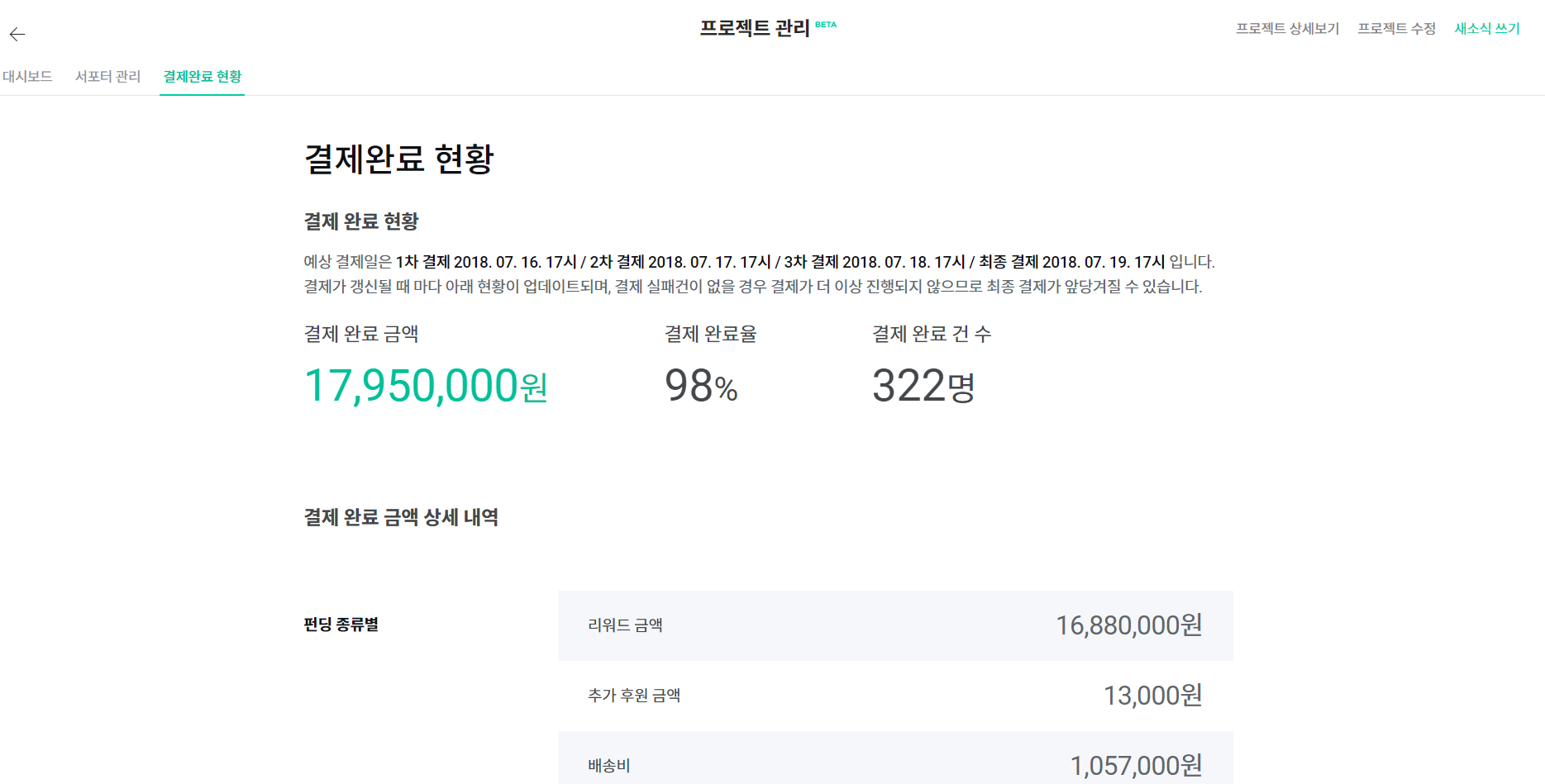This screenshot has height=784, width=1545.
Task: Click the 펀딩 종류별 label
Action: pos(341,625)
